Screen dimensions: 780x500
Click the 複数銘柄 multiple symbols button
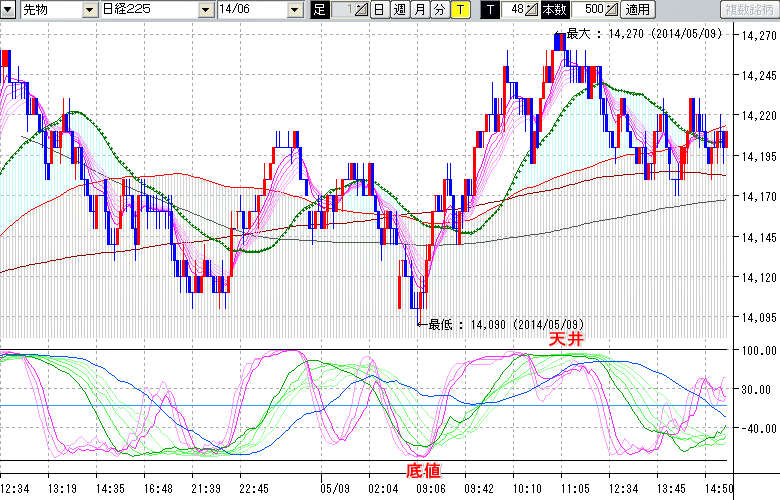click(749, 10)
